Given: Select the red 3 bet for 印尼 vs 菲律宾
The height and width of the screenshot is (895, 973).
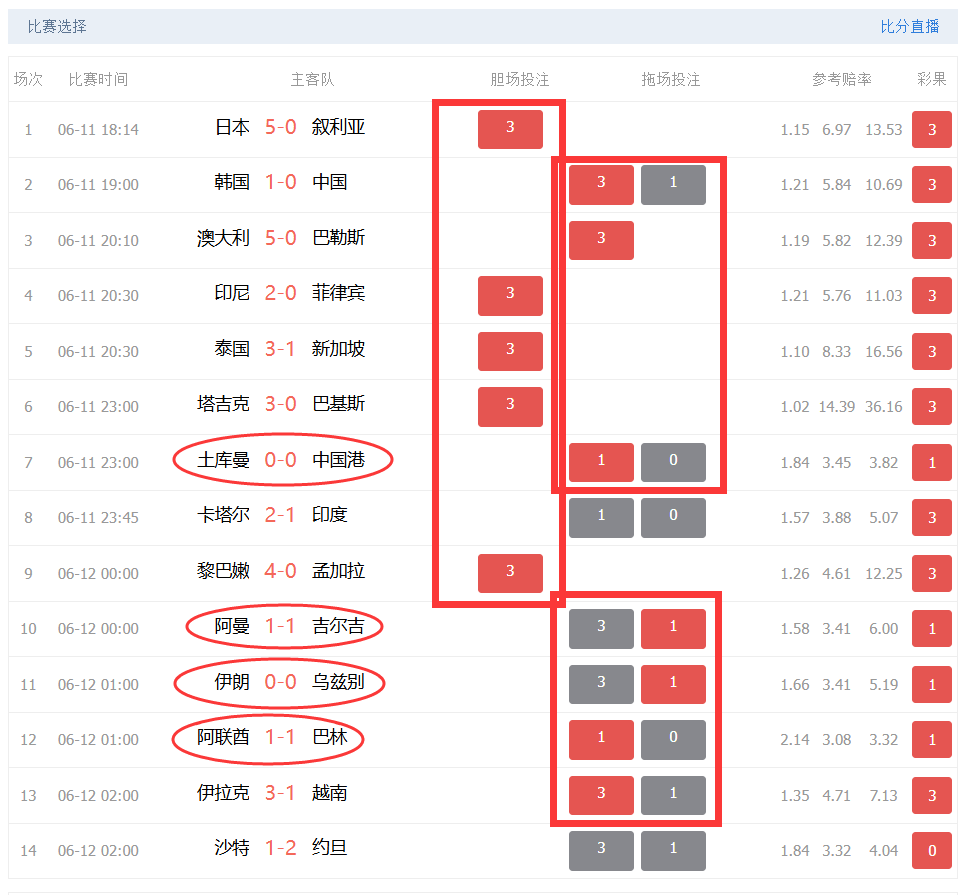Looking at the screenshot, I should point(510,296).
